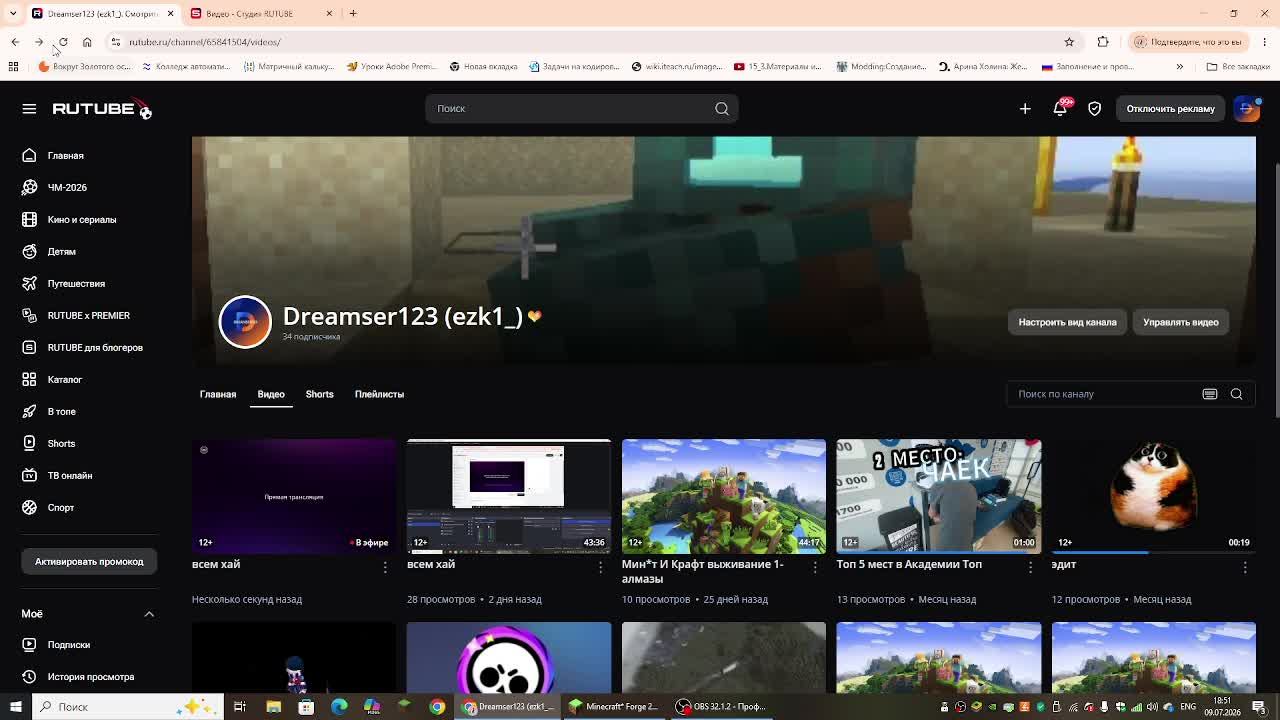Switch to the channel Главная tab
Screen dimensions: 1280x720
tap(218, 394)
